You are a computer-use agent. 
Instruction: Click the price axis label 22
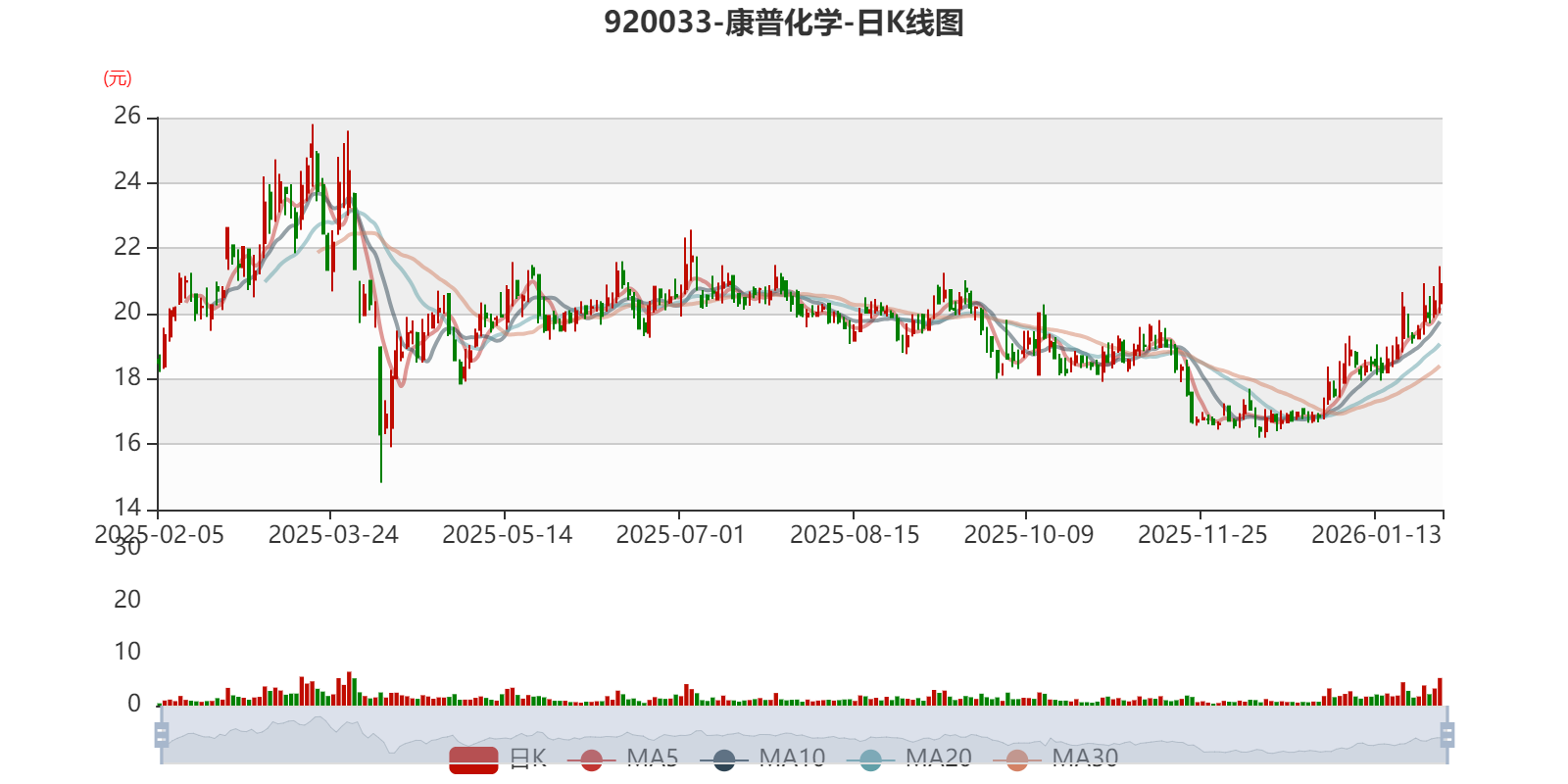(x=127, y=247)
